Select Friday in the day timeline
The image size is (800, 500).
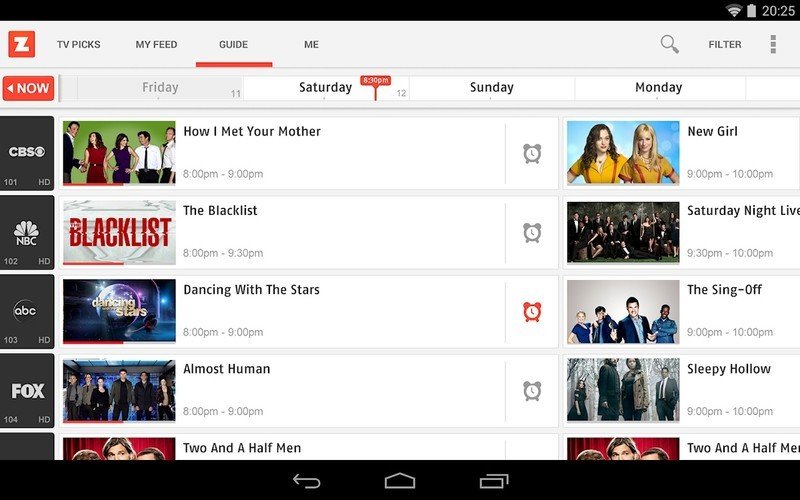pyautogui.click(x=160, y=87)
